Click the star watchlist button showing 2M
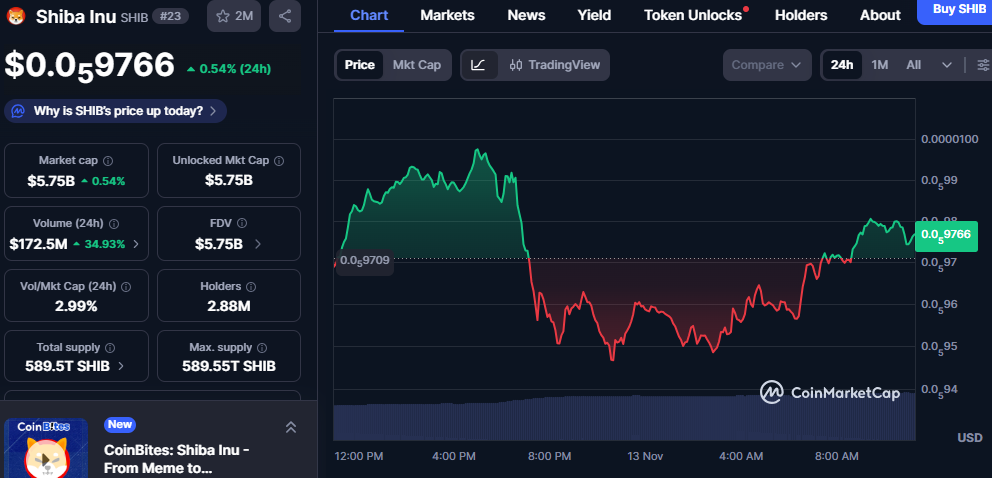The image size is (992, 478). (233, 16)
